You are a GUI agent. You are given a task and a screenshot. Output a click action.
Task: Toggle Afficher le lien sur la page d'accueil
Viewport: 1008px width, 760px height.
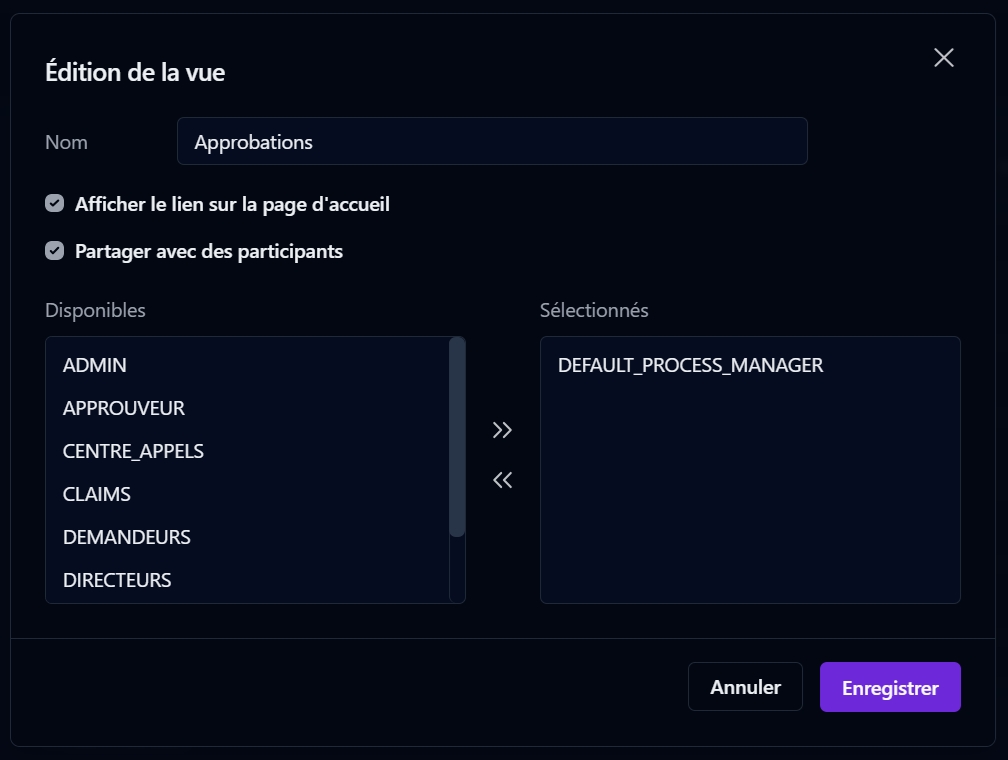(x=55, y=204)
